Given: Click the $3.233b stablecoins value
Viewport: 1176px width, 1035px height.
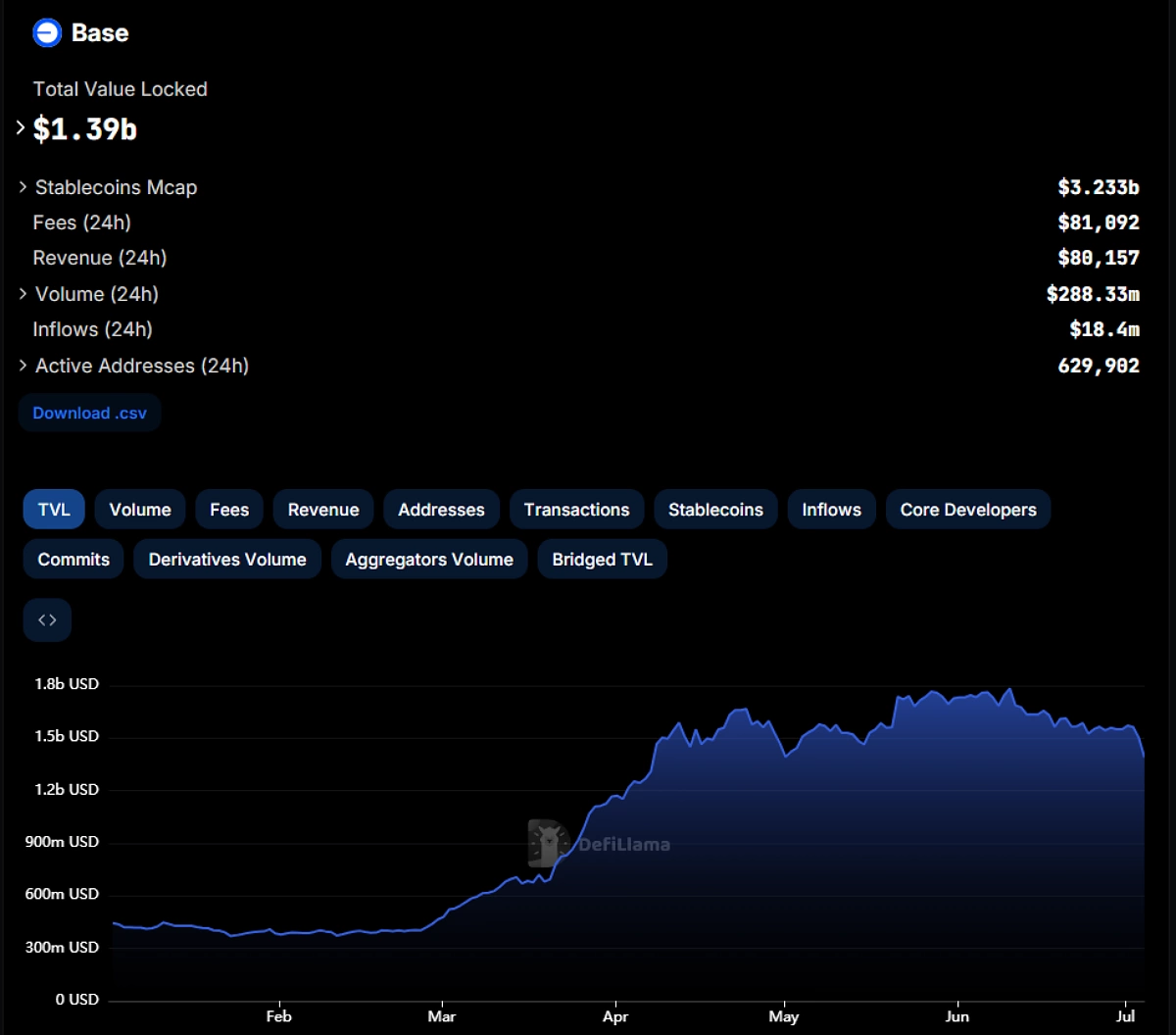Looking at the screenshot, I should (x=1099, y=187).
